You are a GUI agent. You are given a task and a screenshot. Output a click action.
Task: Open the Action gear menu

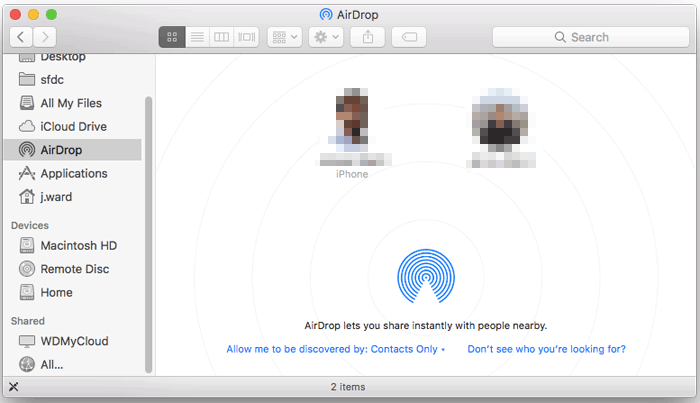[x=326, y=37]
